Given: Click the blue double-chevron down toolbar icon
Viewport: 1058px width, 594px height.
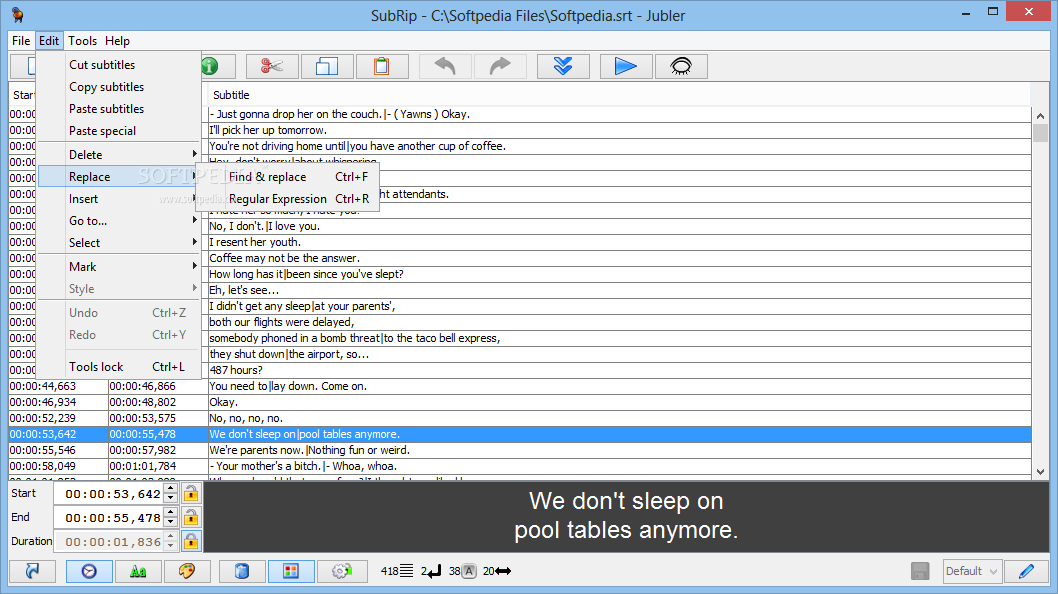Looking at the screenshot, I should pos(563,66).
